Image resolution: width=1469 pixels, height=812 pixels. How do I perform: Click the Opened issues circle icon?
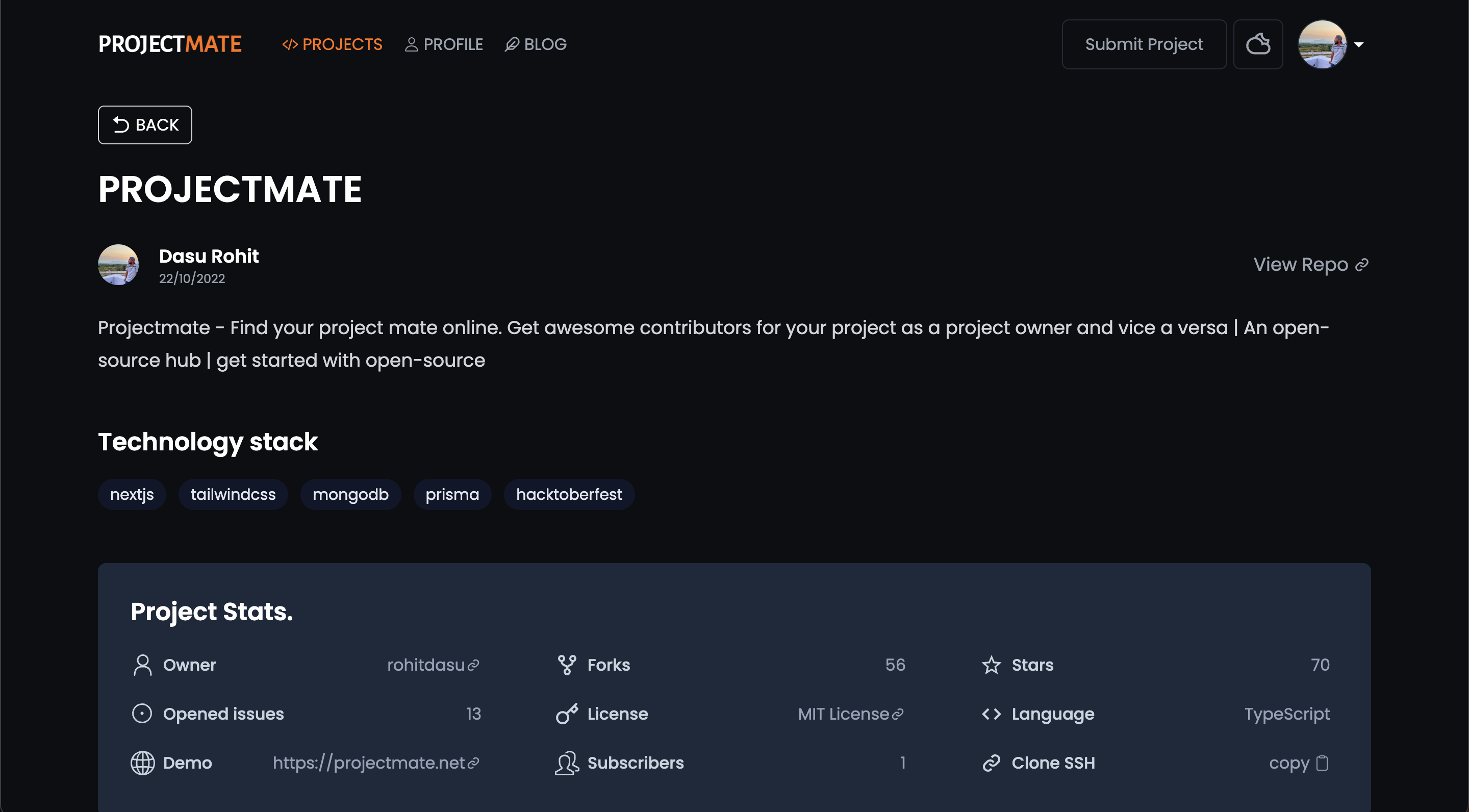pos(142,714)
